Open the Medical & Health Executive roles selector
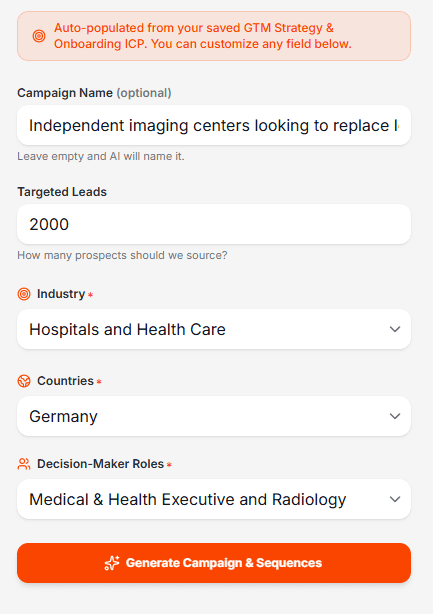 214,499
